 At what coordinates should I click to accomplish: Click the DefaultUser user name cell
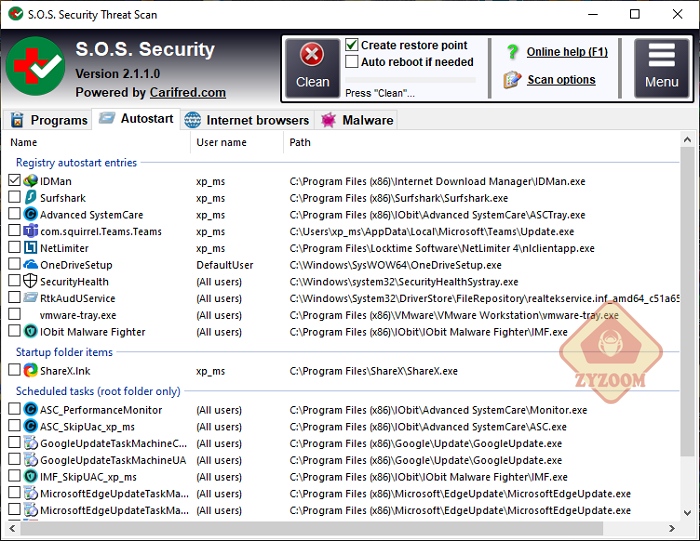coord(225,265)
